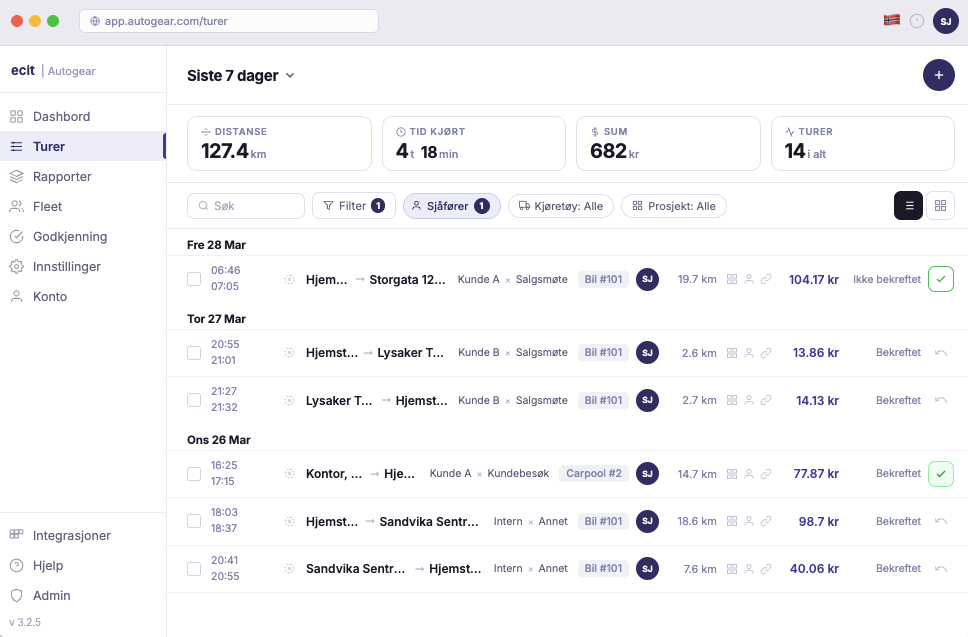Click the Norwegian flag language icon
The image size is (968, 637).
click(x=891, y=20)
